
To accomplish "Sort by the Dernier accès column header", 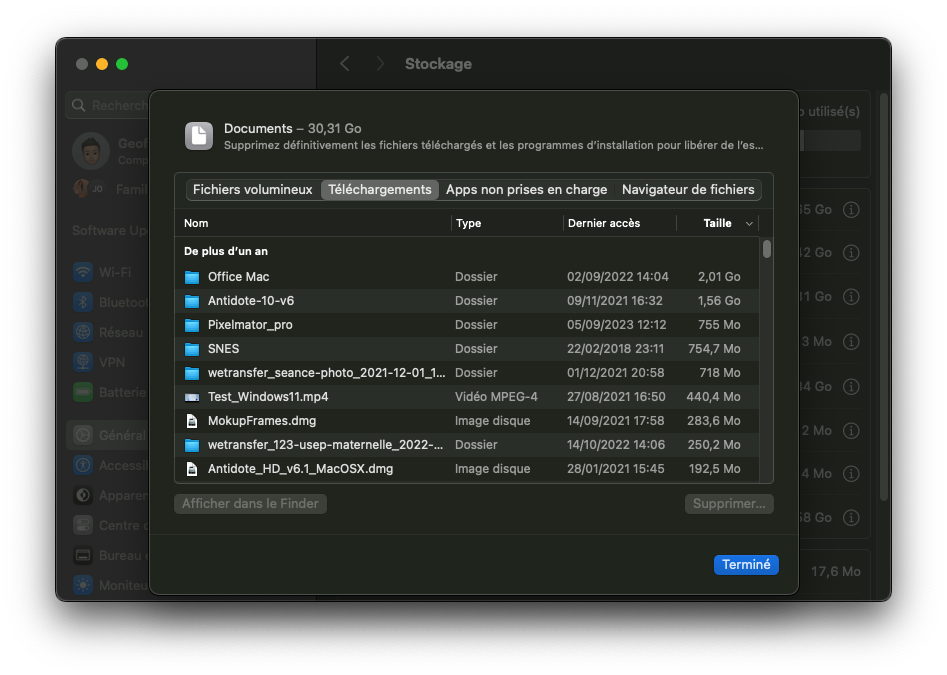I will point(620,223).
